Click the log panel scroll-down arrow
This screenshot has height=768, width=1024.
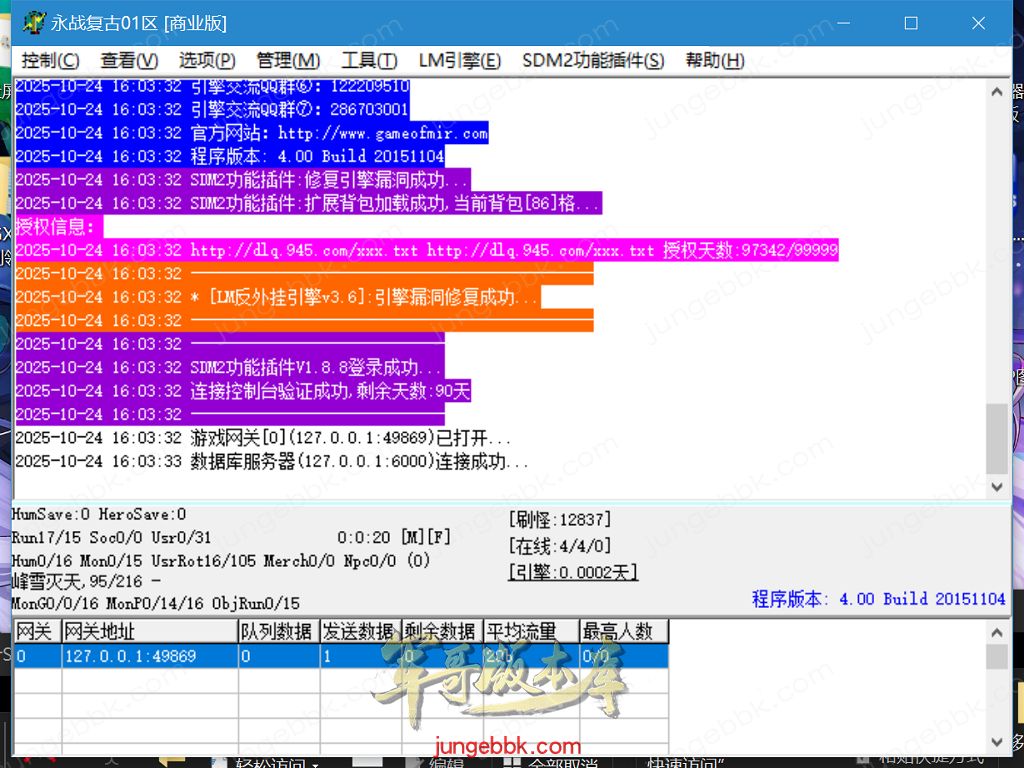pos(997,487)
